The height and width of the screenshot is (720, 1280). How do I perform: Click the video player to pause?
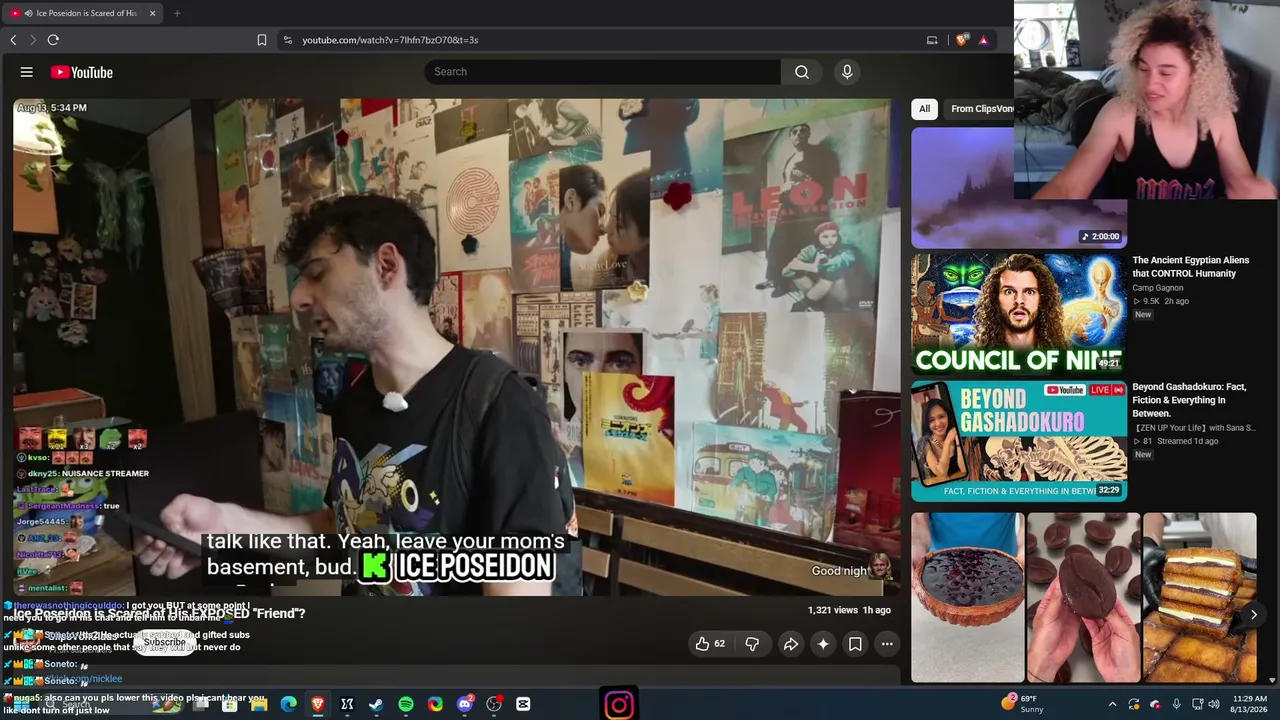(x=456, y=346)
